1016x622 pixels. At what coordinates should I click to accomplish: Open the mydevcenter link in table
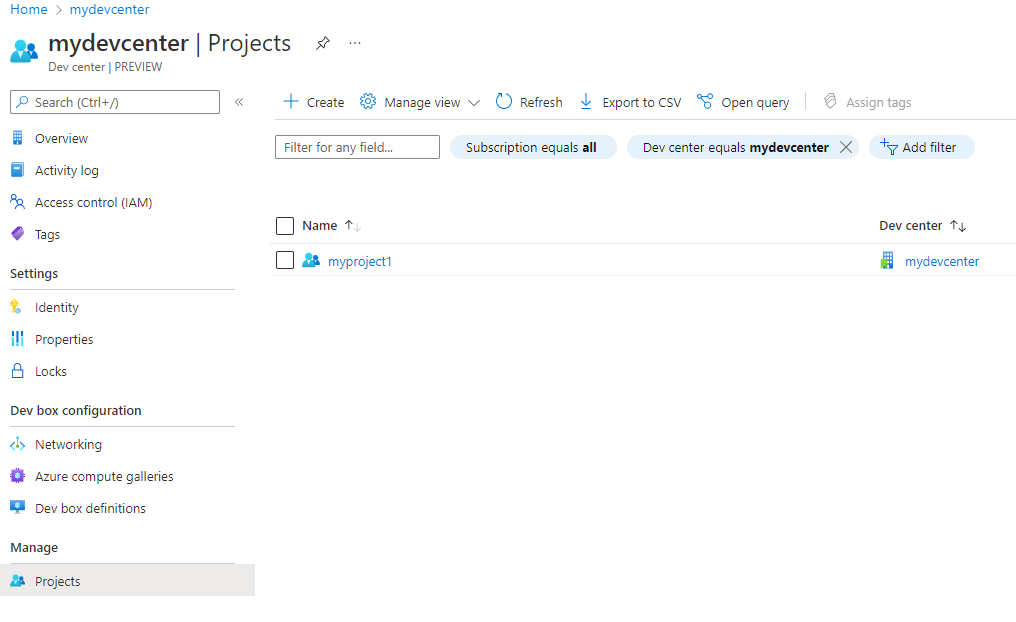pyautogui.click(x=941, y=261)
